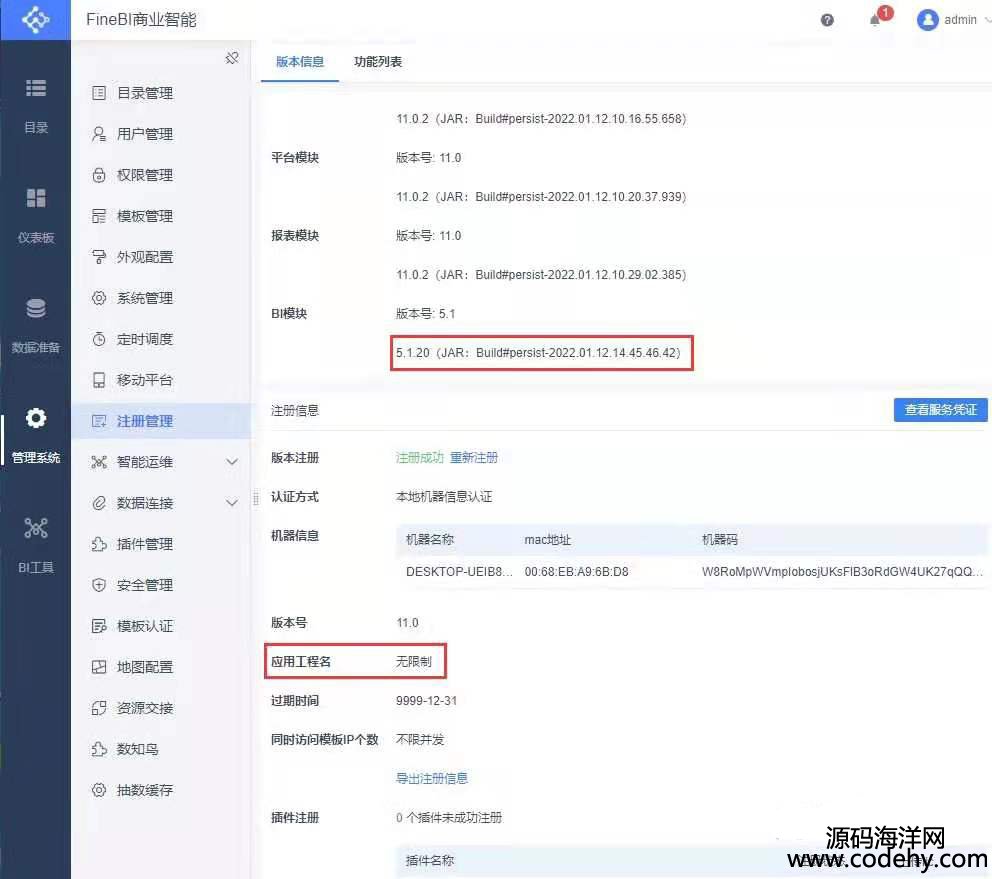This screenshot has width=992, height=879.
Task: Click the 插件管理 puzzle icon
Action: 99,544
